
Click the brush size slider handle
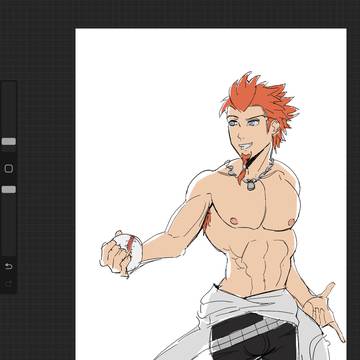tap(9, 141)
